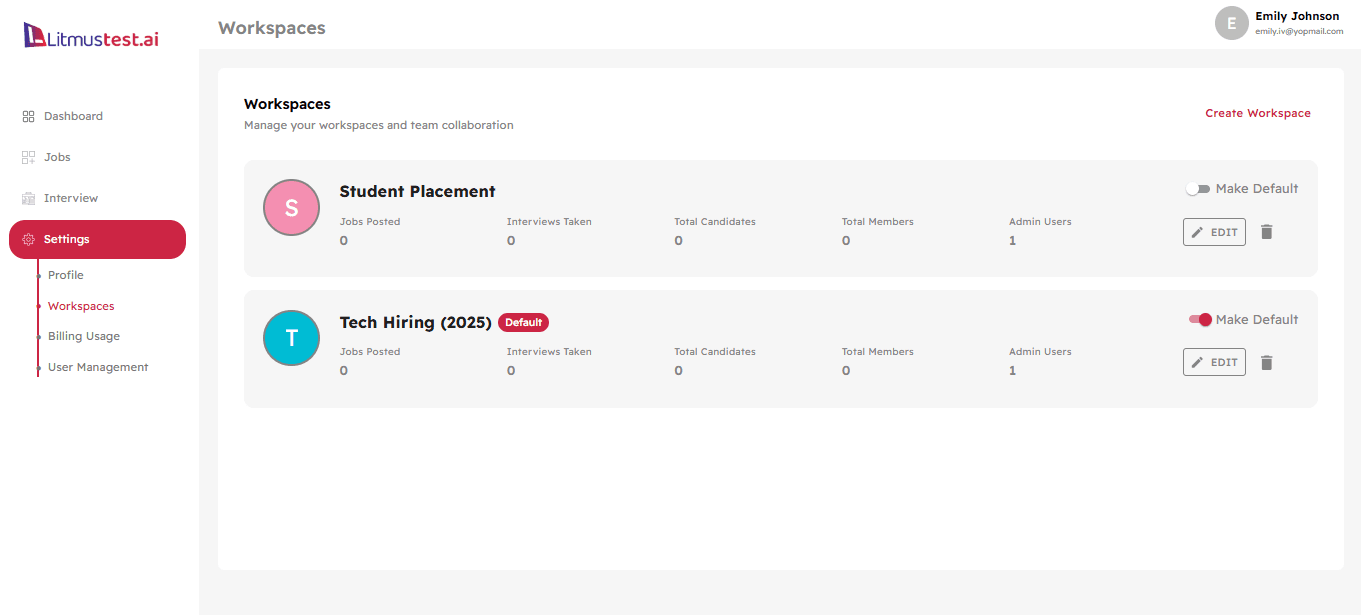Open the User Management section
This screenshot has height=615, width=1361.
(x=97, y=366)
